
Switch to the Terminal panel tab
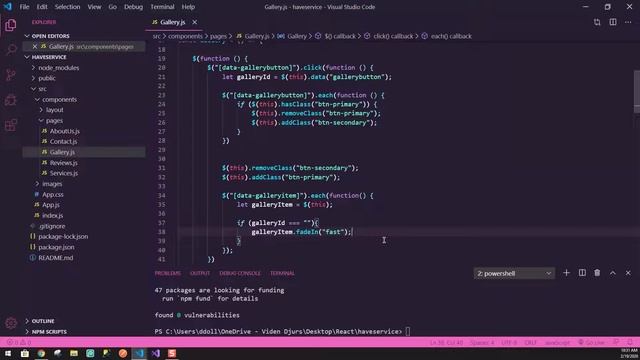point(282,273)
